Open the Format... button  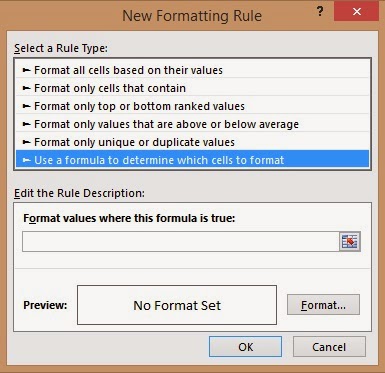(x=323, y=305)
